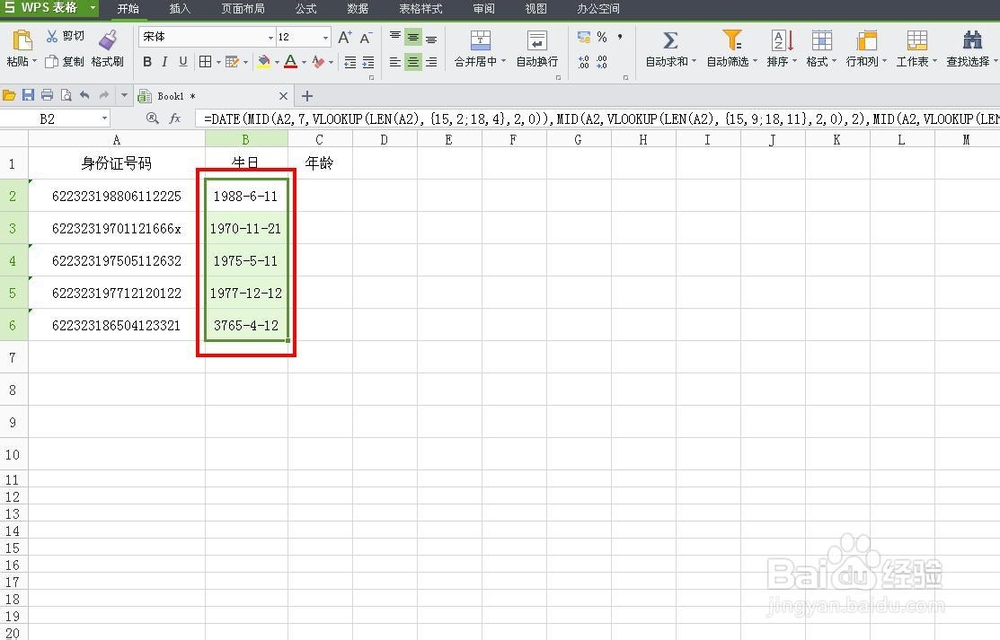
Task: Undo the last action
Action: [x=85, y=96]
